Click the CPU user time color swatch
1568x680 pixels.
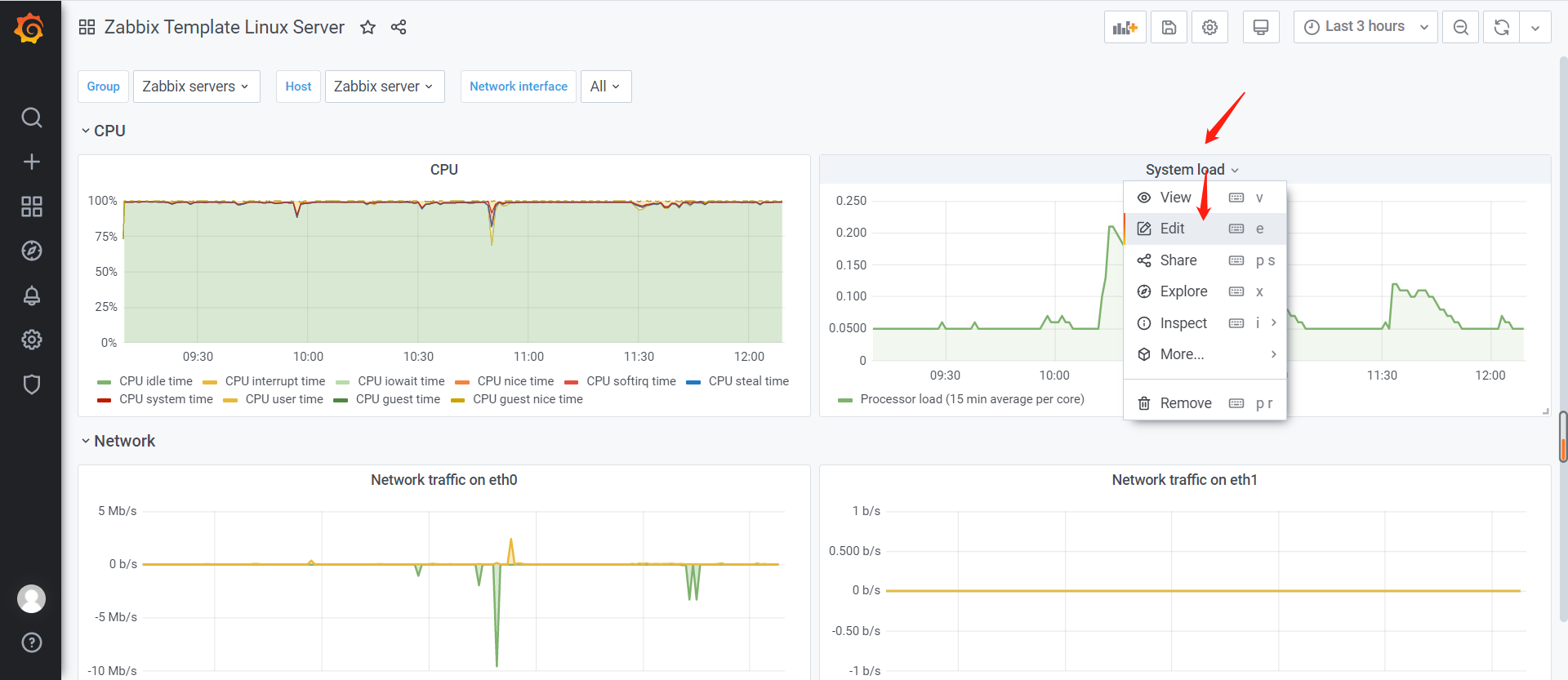pos(230,400)
